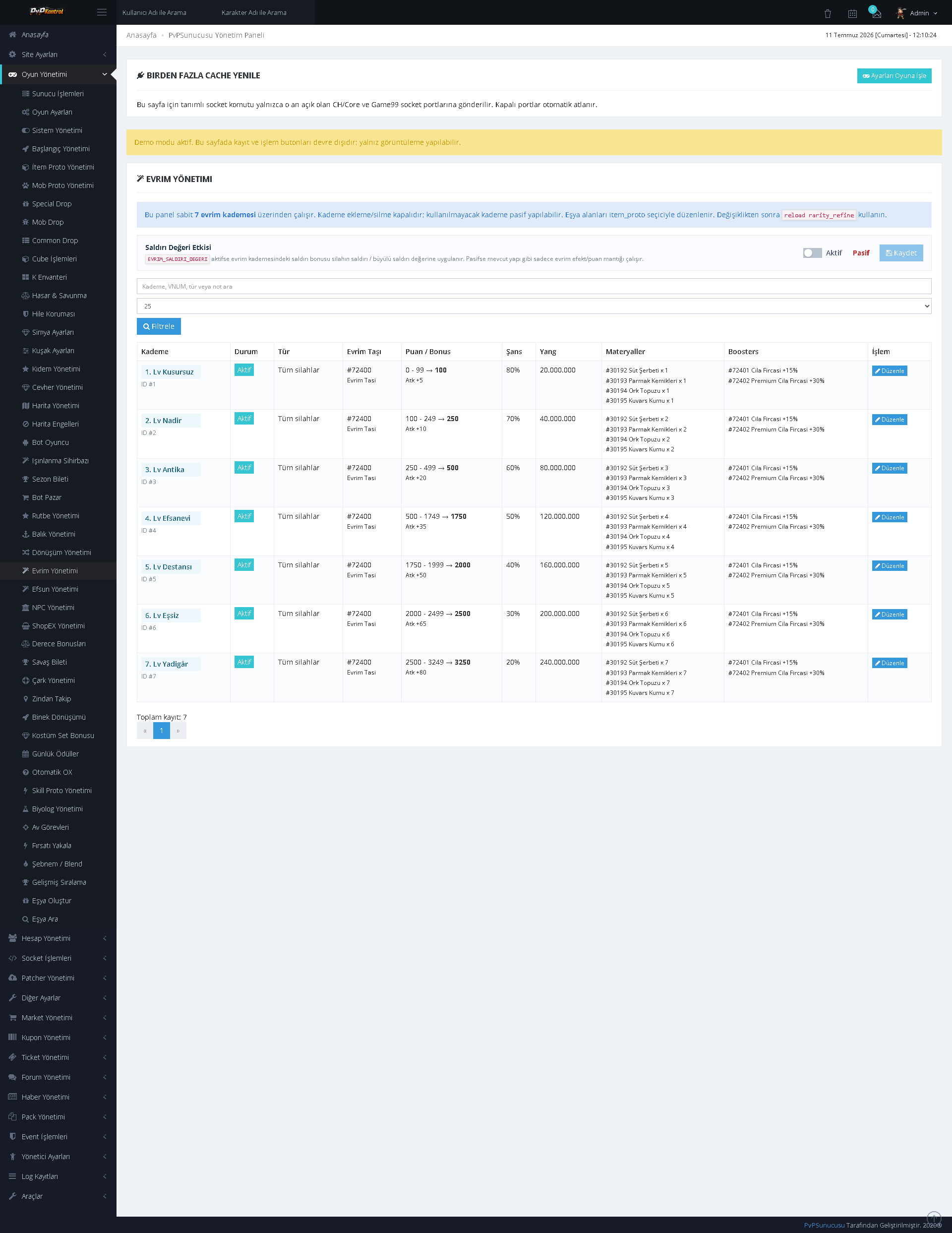Open the calendar icon in top bar
The width and height of the screenshot is (952, 1233).
(x=852, y=13)
